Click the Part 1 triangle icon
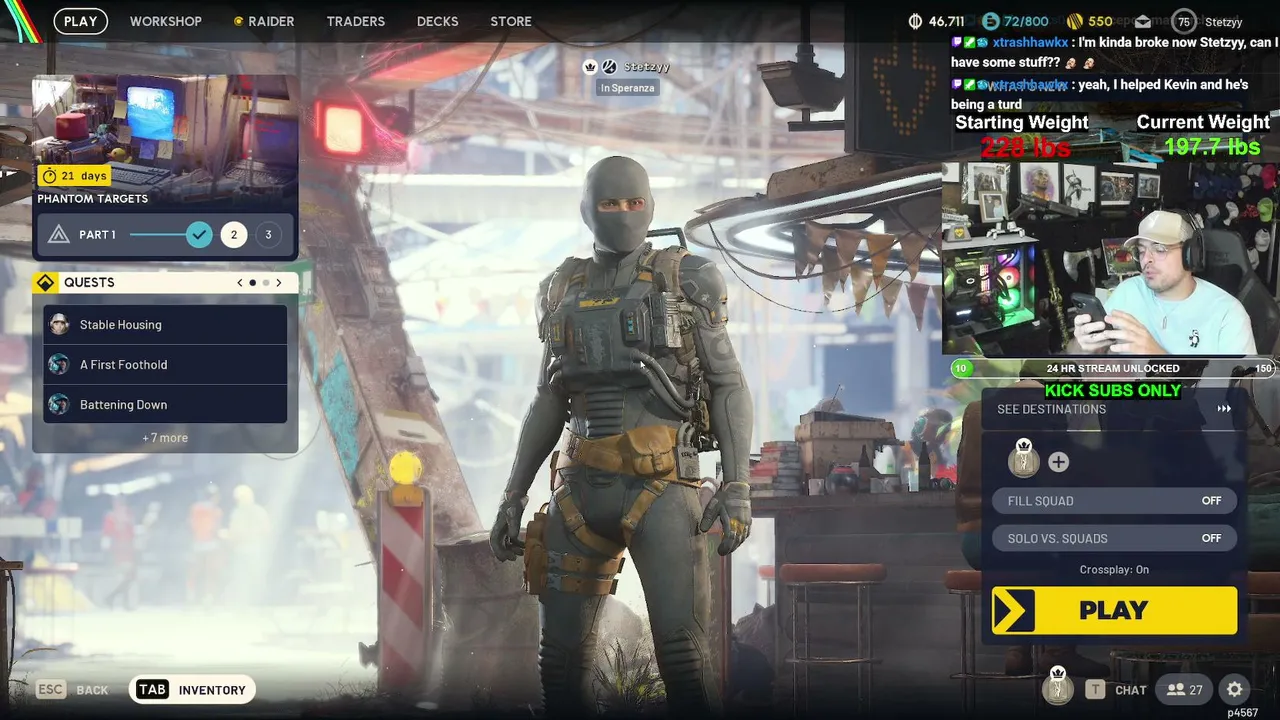1280x720 pixels. tap(59, 235)
